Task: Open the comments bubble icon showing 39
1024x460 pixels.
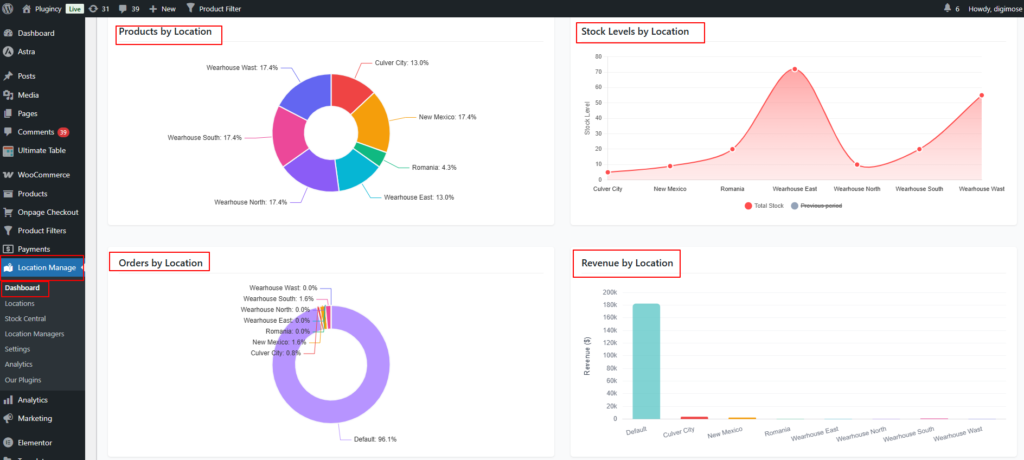Action: click(x=123, y=8)
